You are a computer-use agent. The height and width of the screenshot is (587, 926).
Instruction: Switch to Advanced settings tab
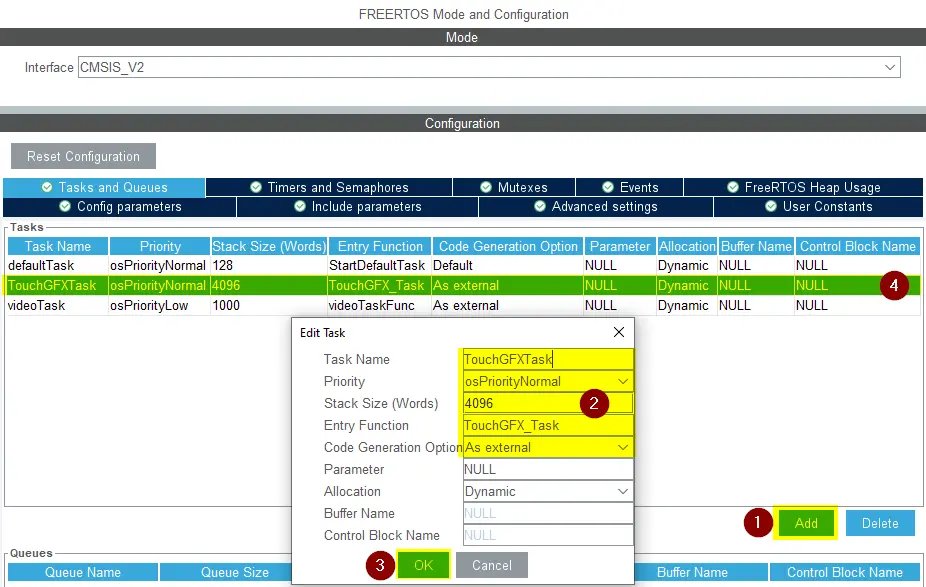click(x=595, y=207)
